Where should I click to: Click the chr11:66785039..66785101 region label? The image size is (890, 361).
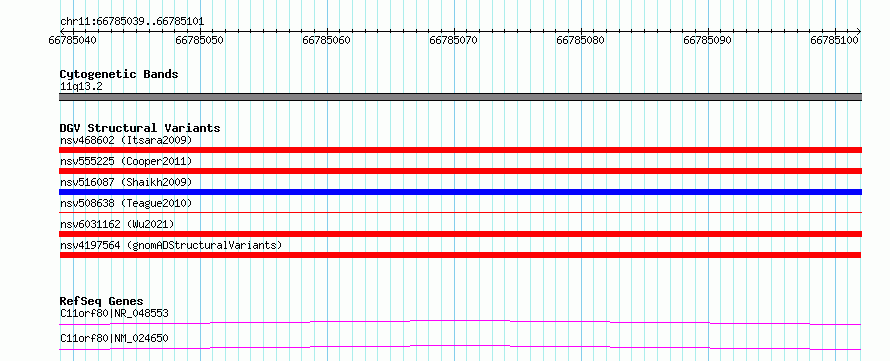132,22
